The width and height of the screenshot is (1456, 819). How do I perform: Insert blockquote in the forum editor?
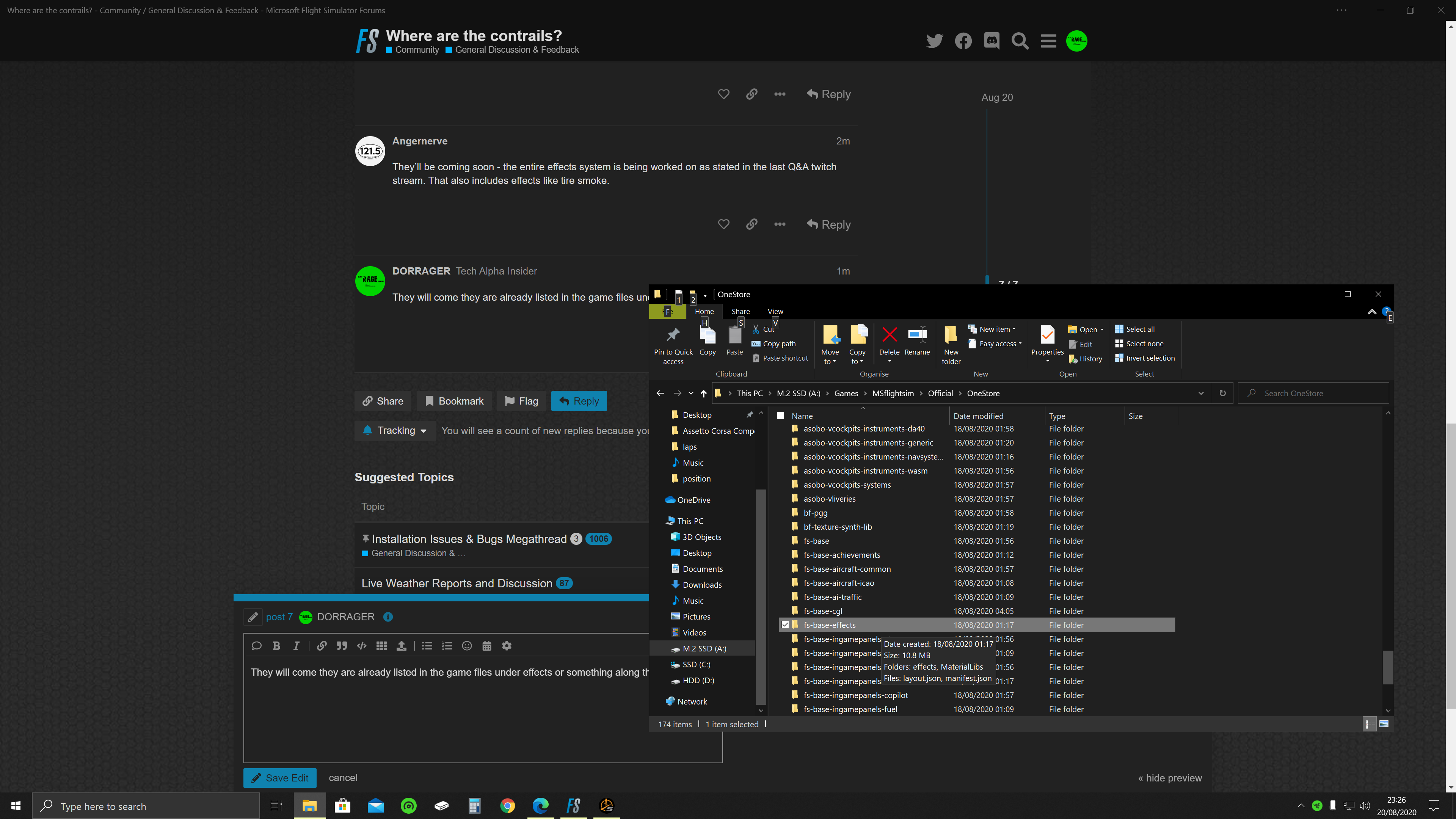[x=341, y=645]
